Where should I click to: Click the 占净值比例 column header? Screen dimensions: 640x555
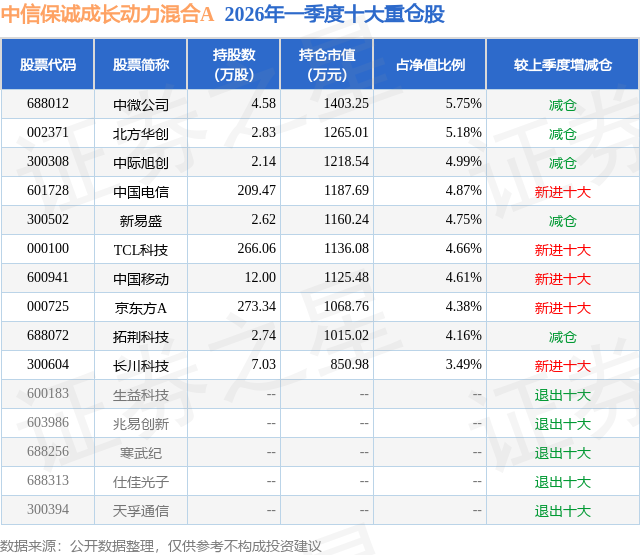click(x=430, y=64)
